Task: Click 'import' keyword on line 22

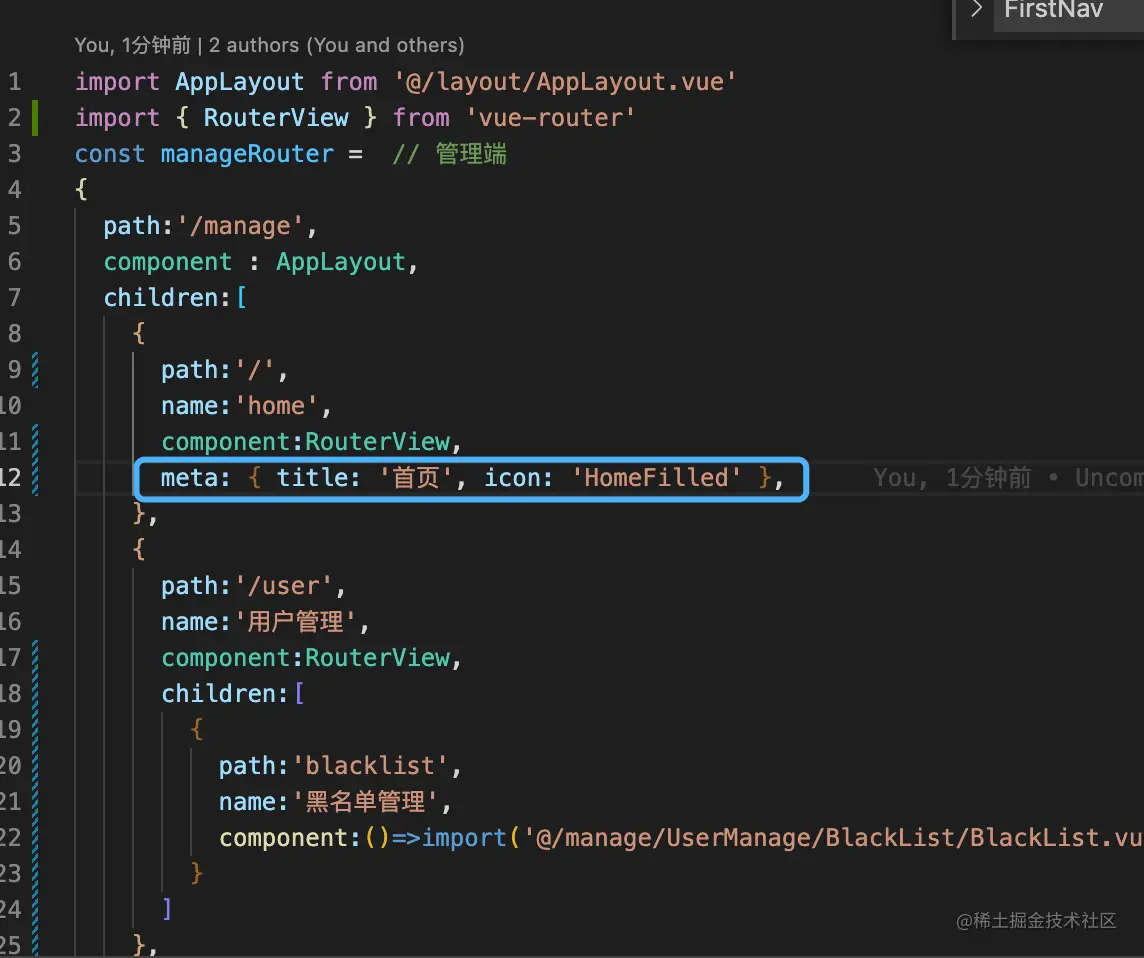Action: point(464,838)
